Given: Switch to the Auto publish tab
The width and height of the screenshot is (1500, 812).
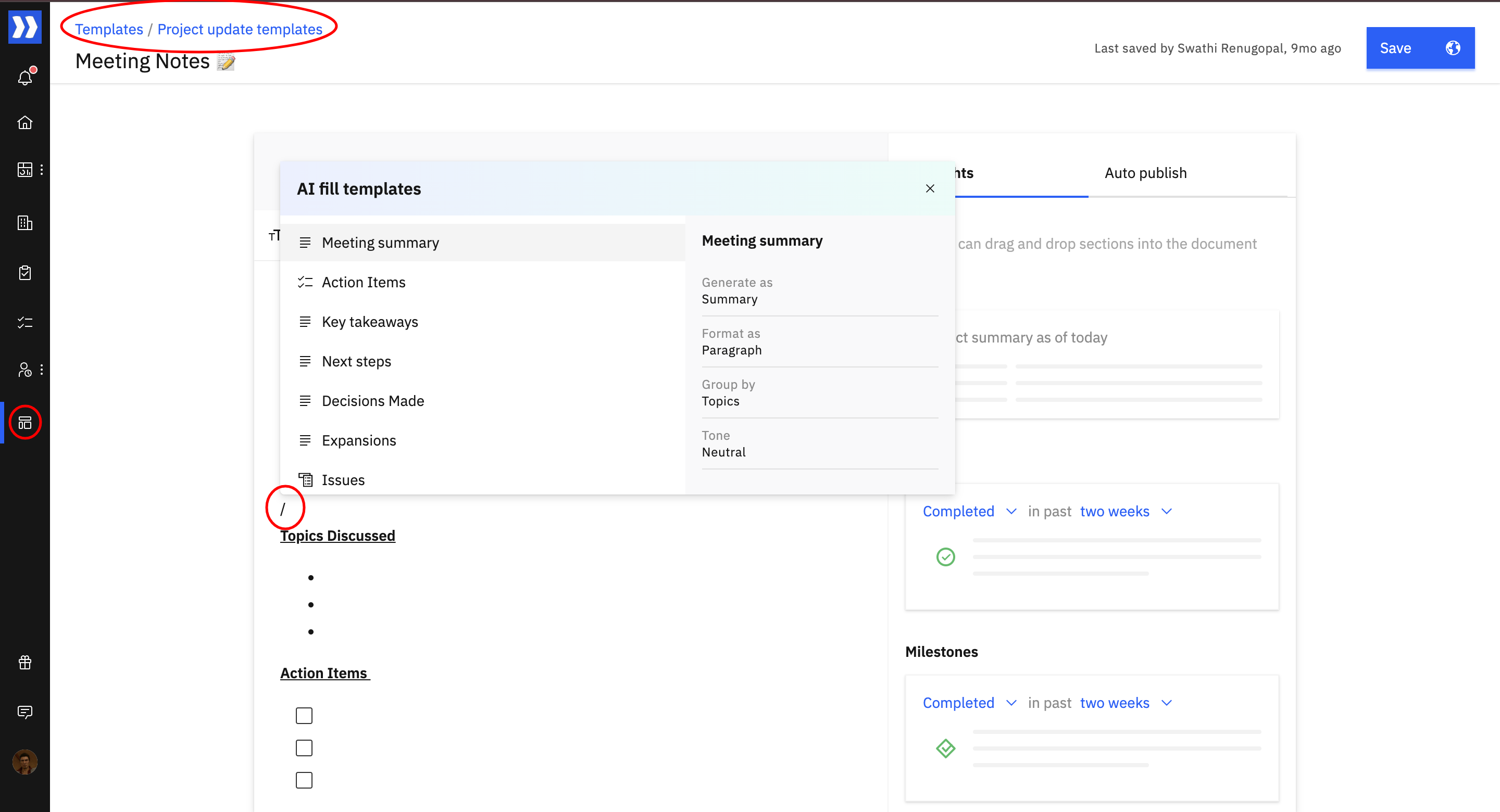Looking at the screenshot, I should pyautogui.click(x=1145, y=173).
